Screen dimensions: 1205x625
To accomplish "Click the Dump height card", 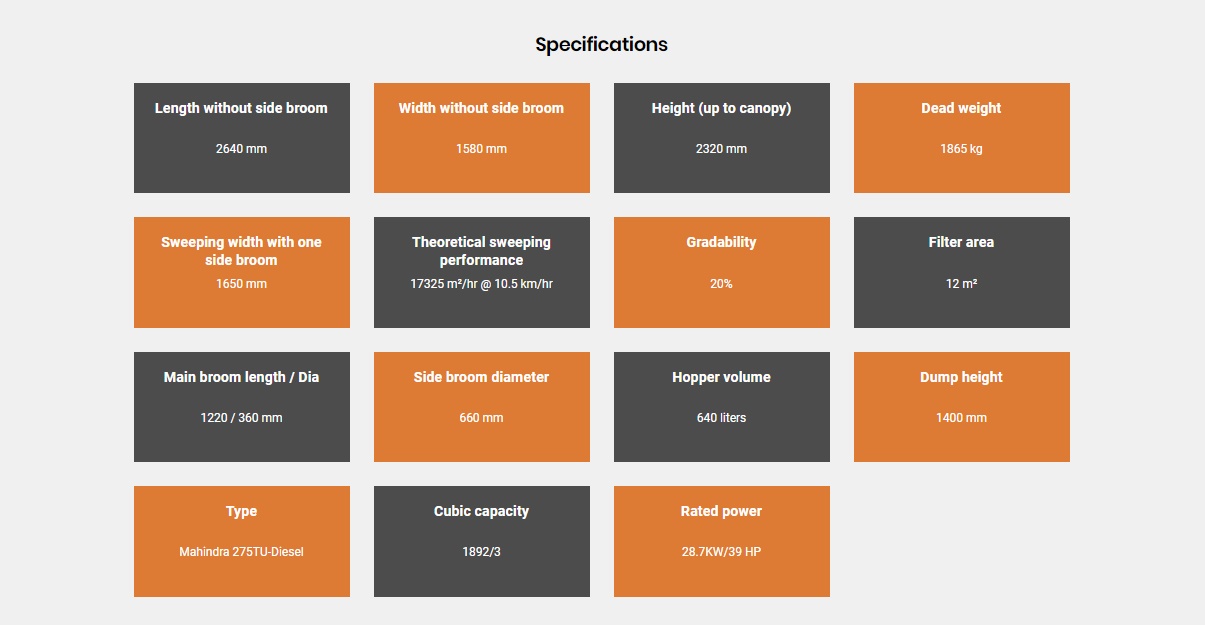I will click(962, 407).
